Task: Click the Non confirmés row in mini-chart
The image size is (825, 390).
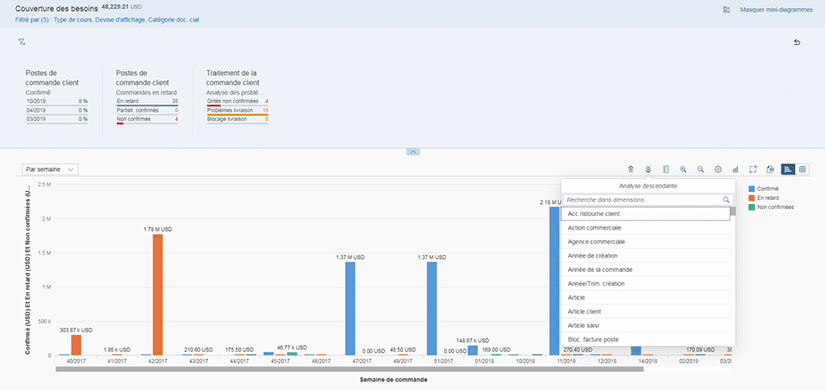Action: 147,119
